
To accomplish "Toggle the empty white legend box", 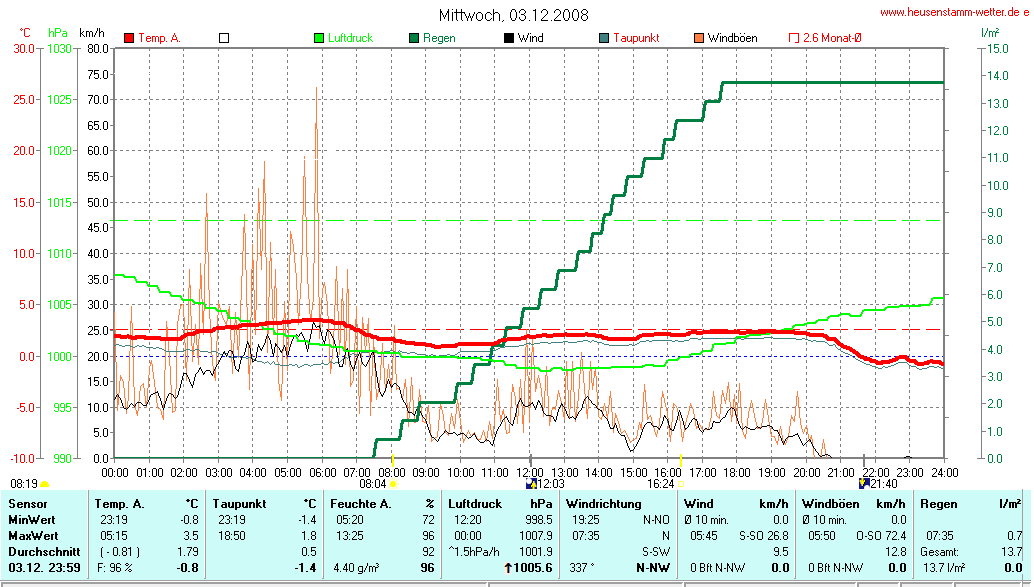I will [224, 38].
